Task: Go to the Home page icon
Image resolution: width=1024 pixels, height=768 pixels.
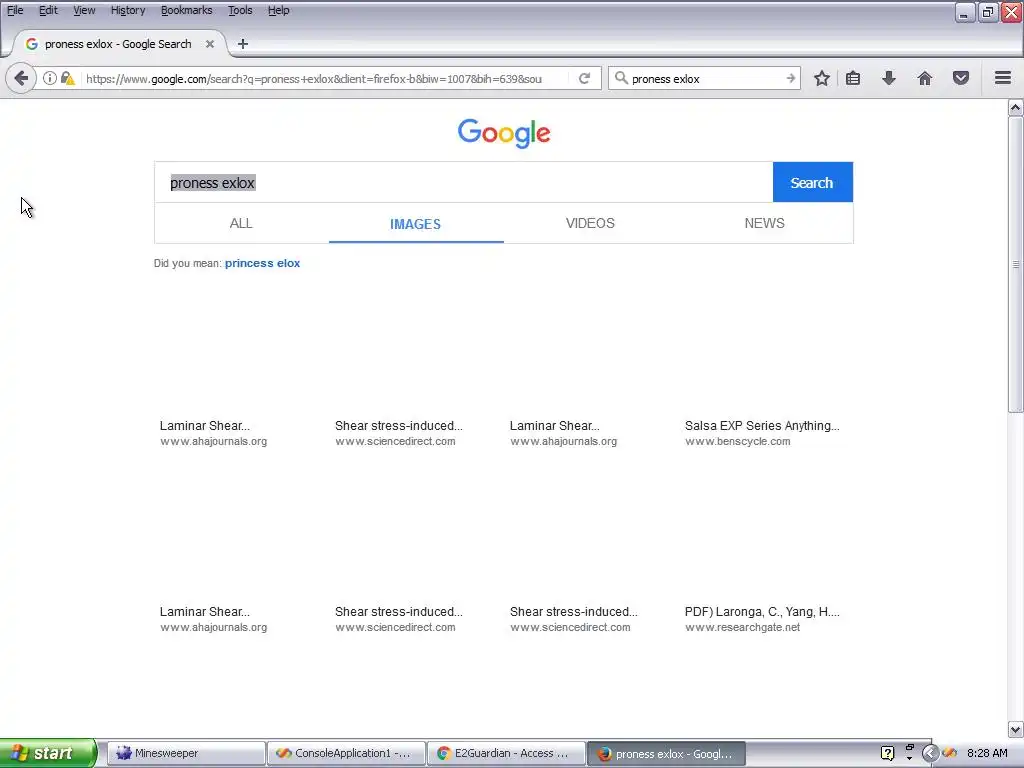Action: 925,78
